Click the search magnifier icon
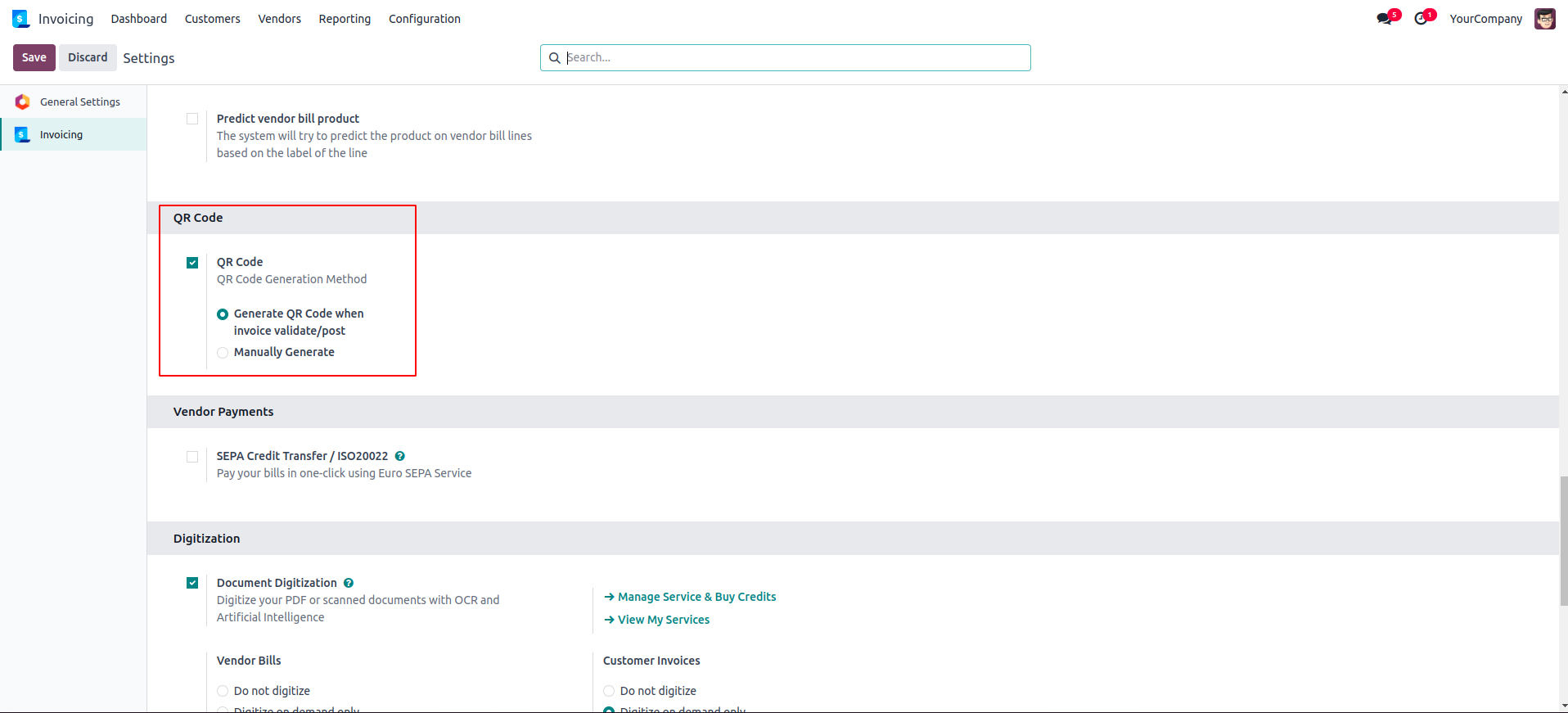Viewport: 1568px width, 713px height. [555, 58]
